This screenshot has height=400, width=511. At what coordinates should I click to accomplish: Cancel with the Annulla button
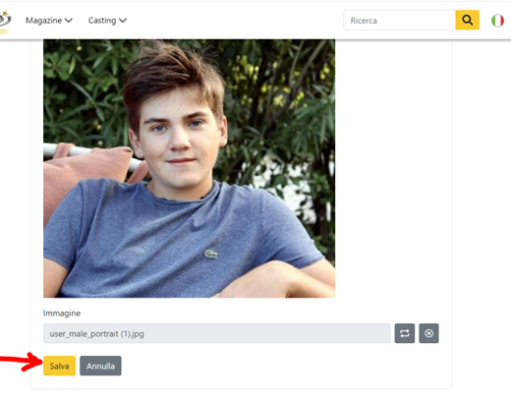click(101, 366)
